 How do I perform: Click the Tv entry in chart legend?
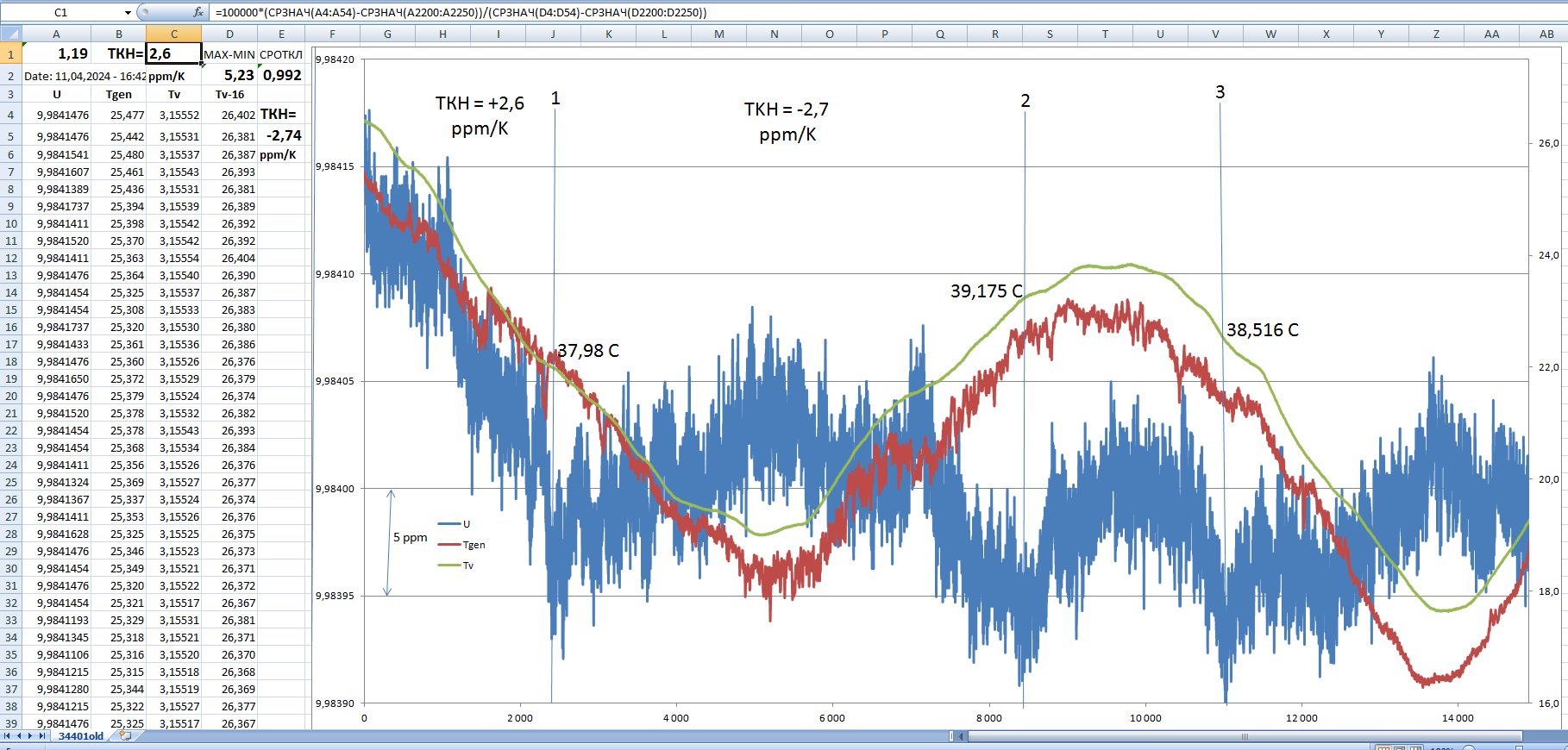click(455, 566)
